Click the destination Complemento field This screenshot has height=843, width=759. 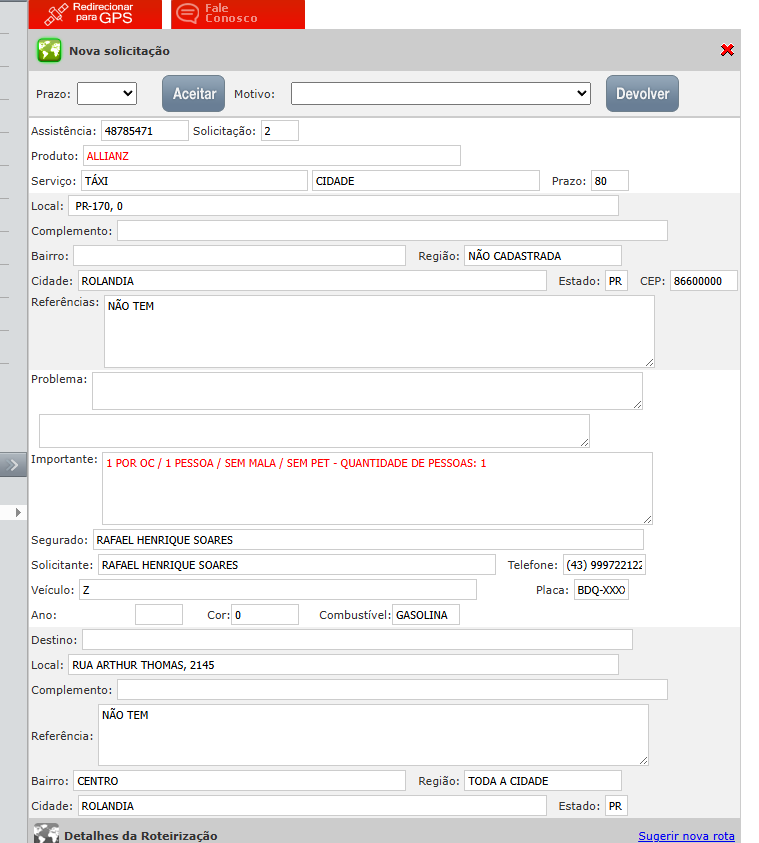(392, 690)
